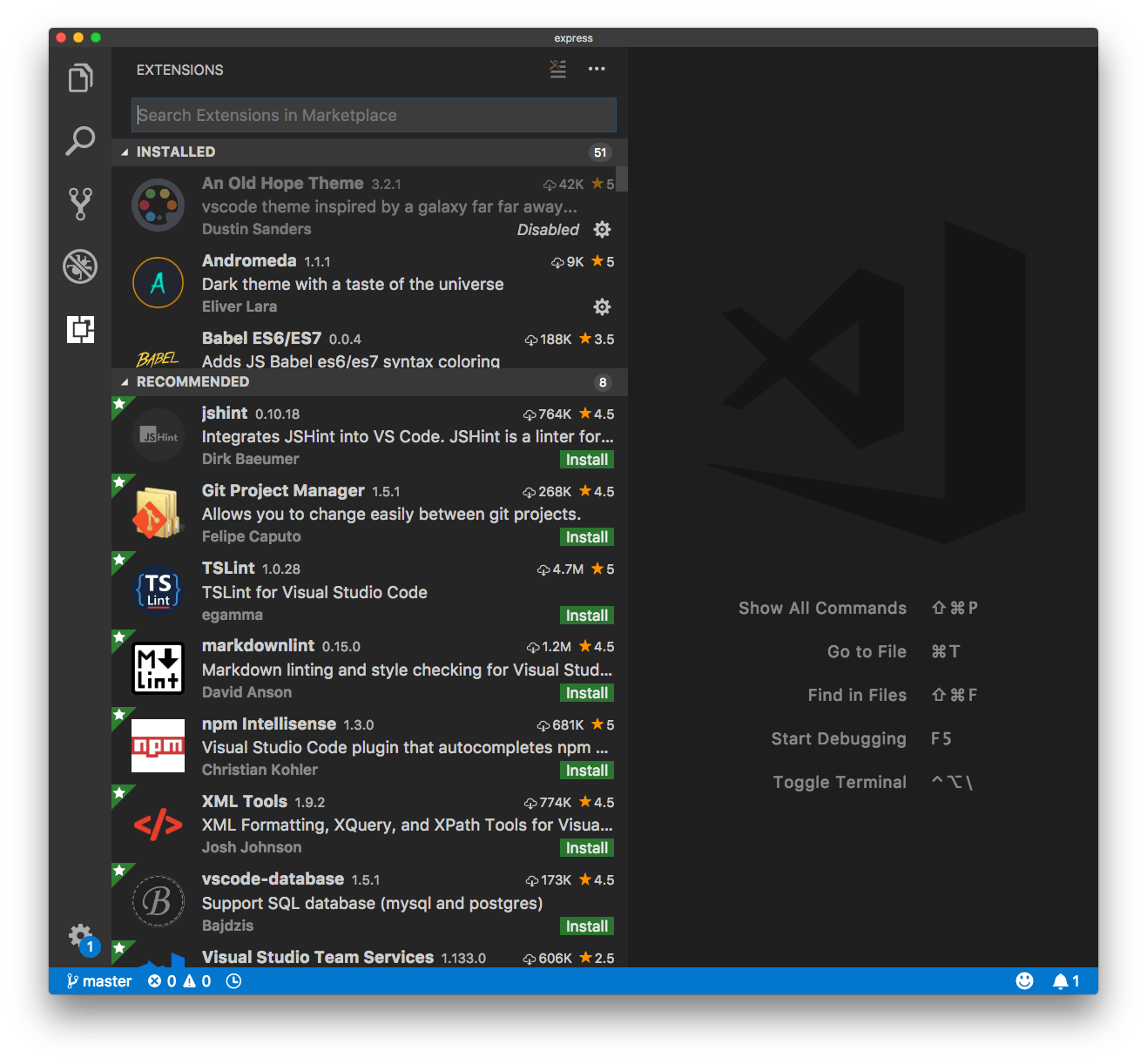This screenshot has height=1064, width=1147.
Task: Collapse the INSTALLED section
Action: [125, 152]
